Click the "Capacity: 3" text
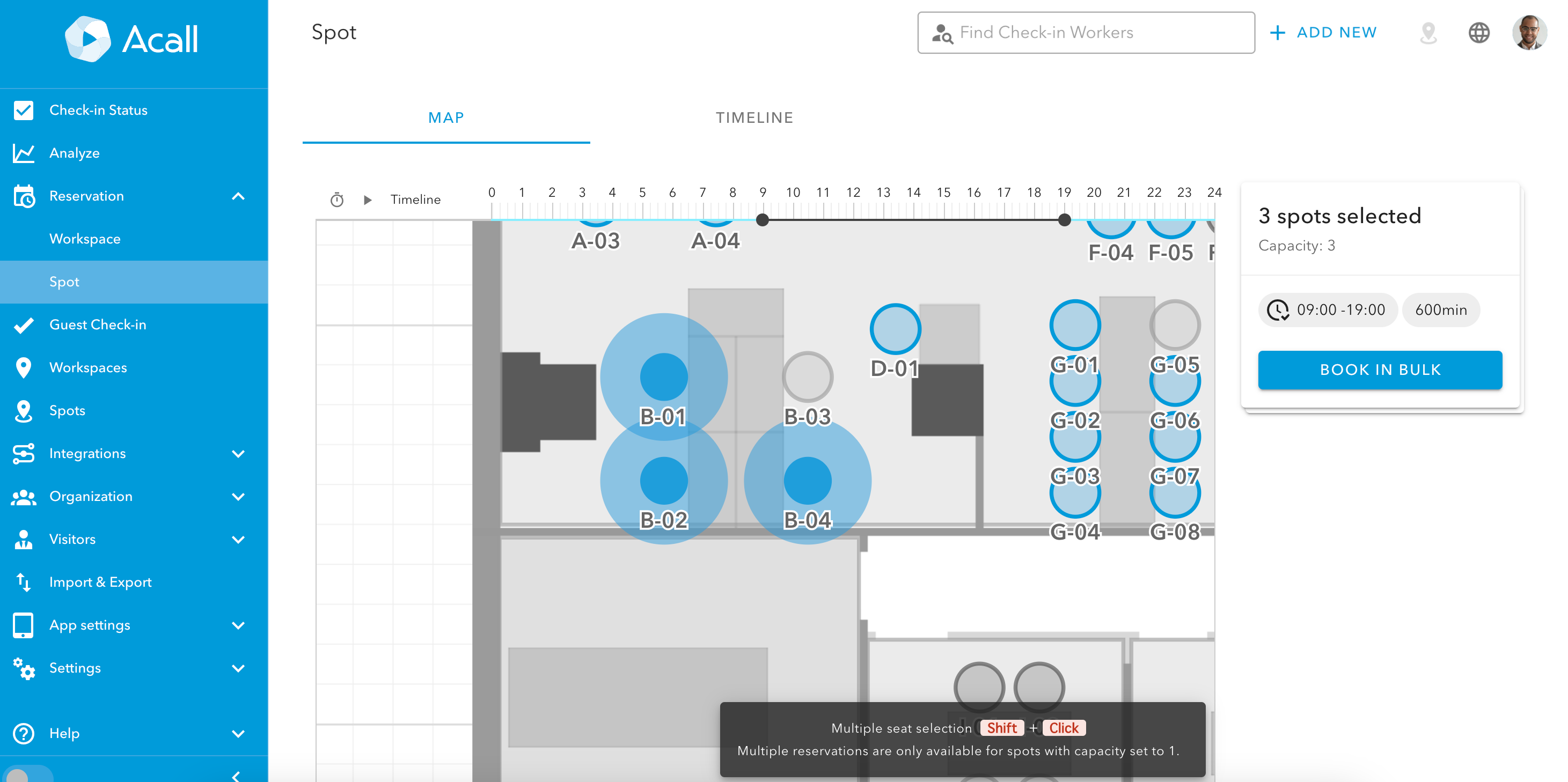The width and height of the screenshot is (1568, 782). (1296, 246)
